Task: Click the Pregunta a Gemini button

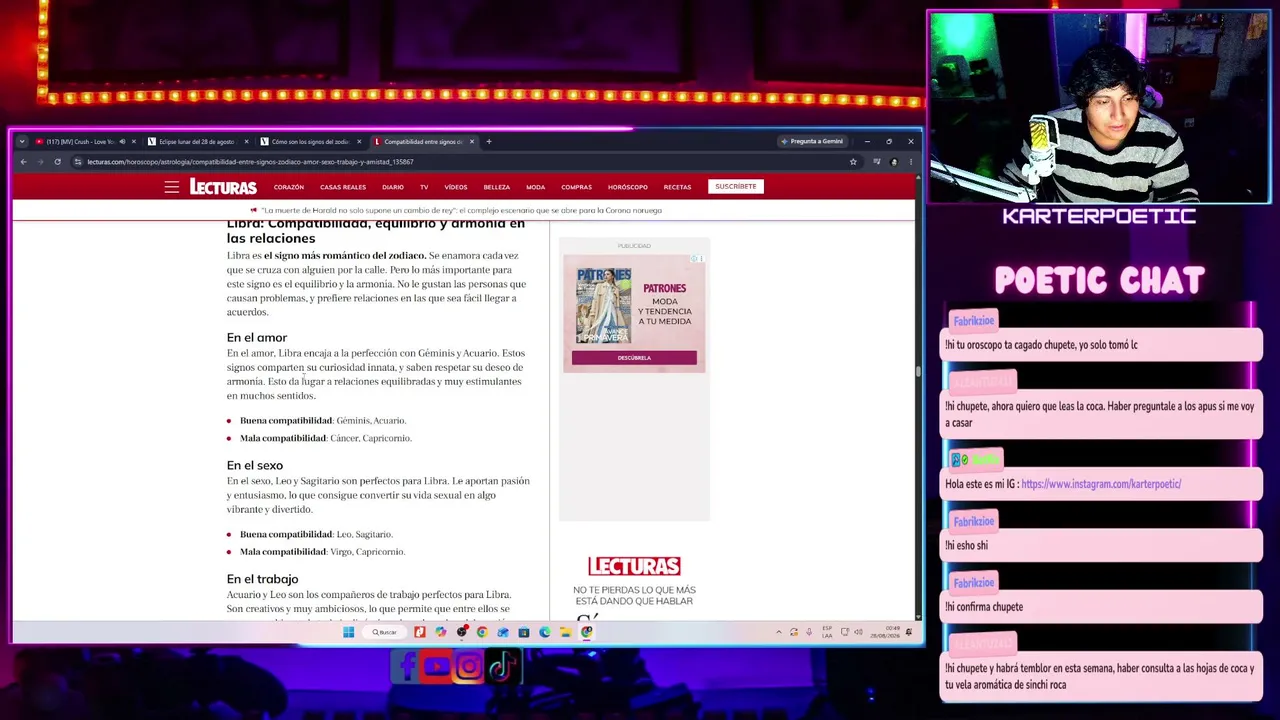Action: [813, 142]
